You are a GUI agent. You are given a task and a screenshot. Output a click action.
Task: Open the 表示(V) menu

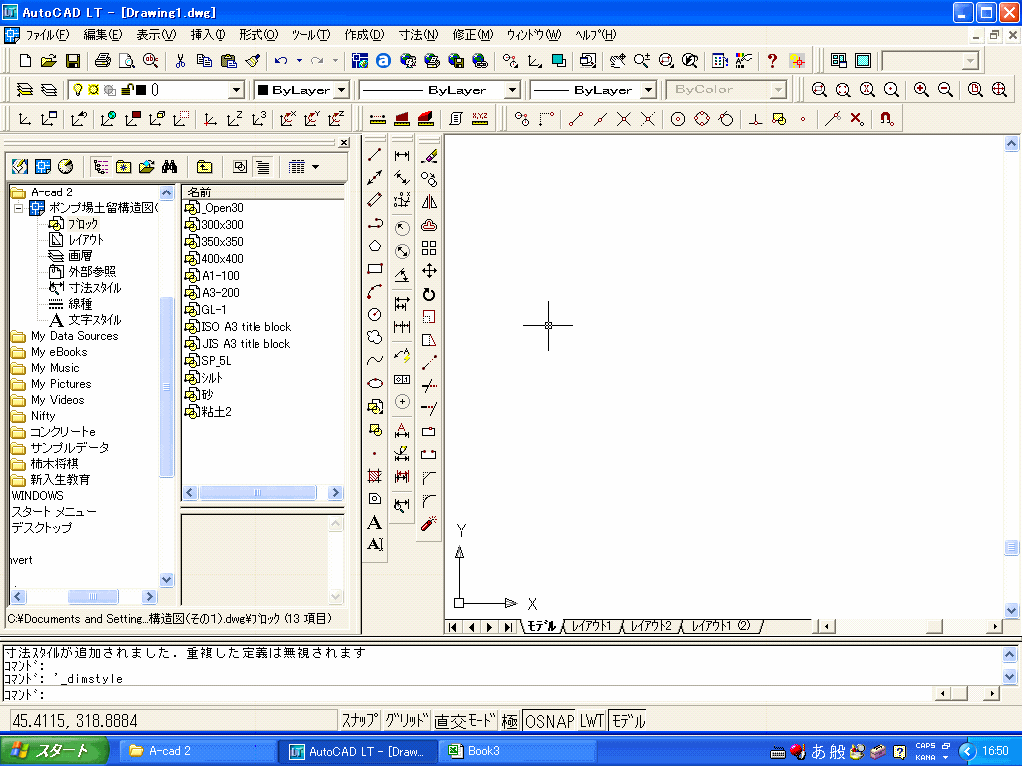(156, 35)
